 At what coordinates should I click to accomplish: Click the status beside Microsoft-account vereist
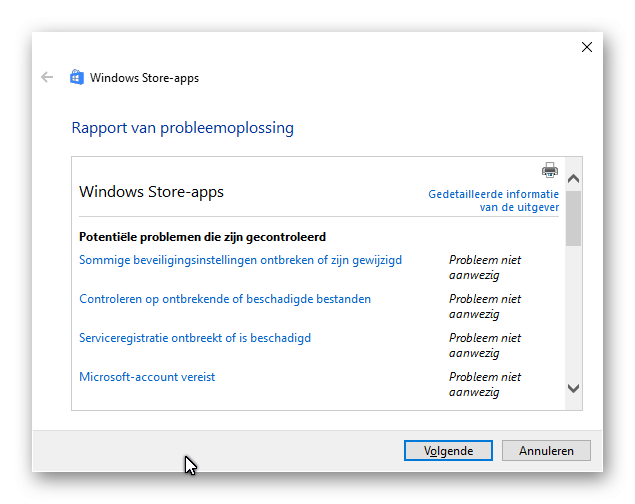point(484,385)
